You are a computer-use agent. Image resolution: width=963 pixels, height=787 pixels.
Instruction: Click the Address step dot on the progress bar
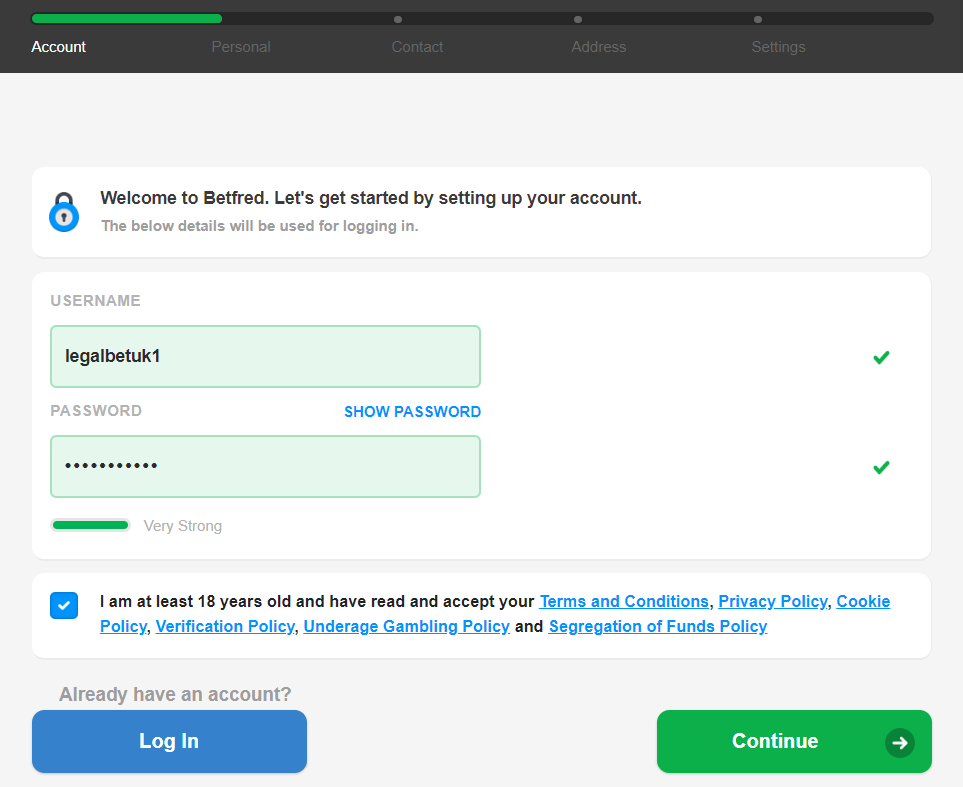click(578, 19)
